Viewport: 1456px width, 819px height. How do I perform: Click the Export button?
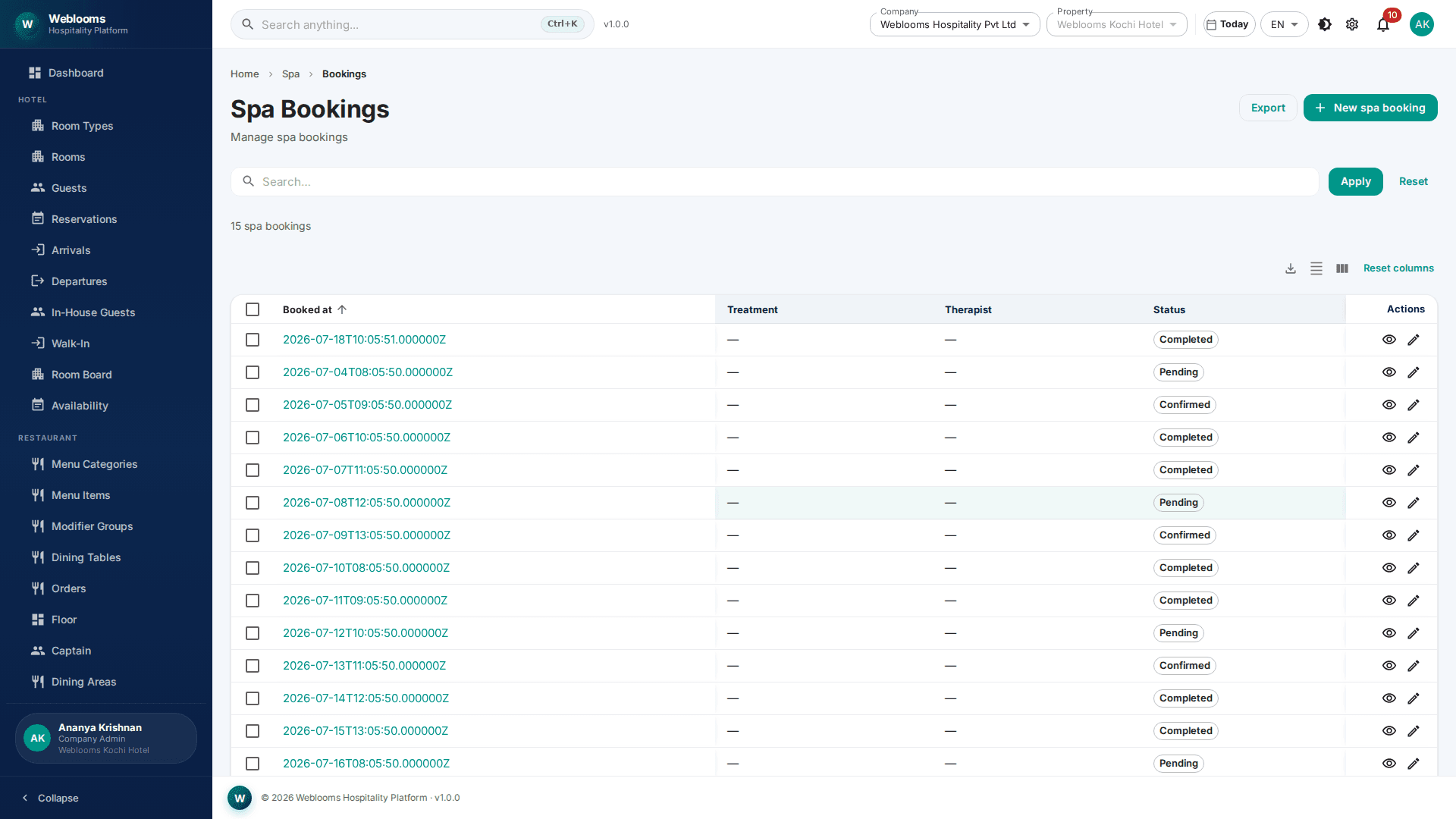point(1268,108)
